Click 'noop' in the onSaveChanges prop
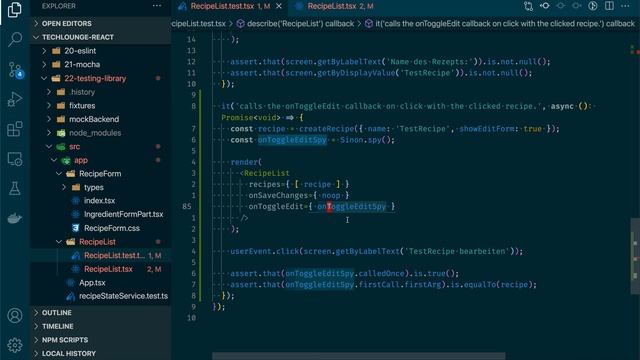The image size is (640, 360). 331,196
